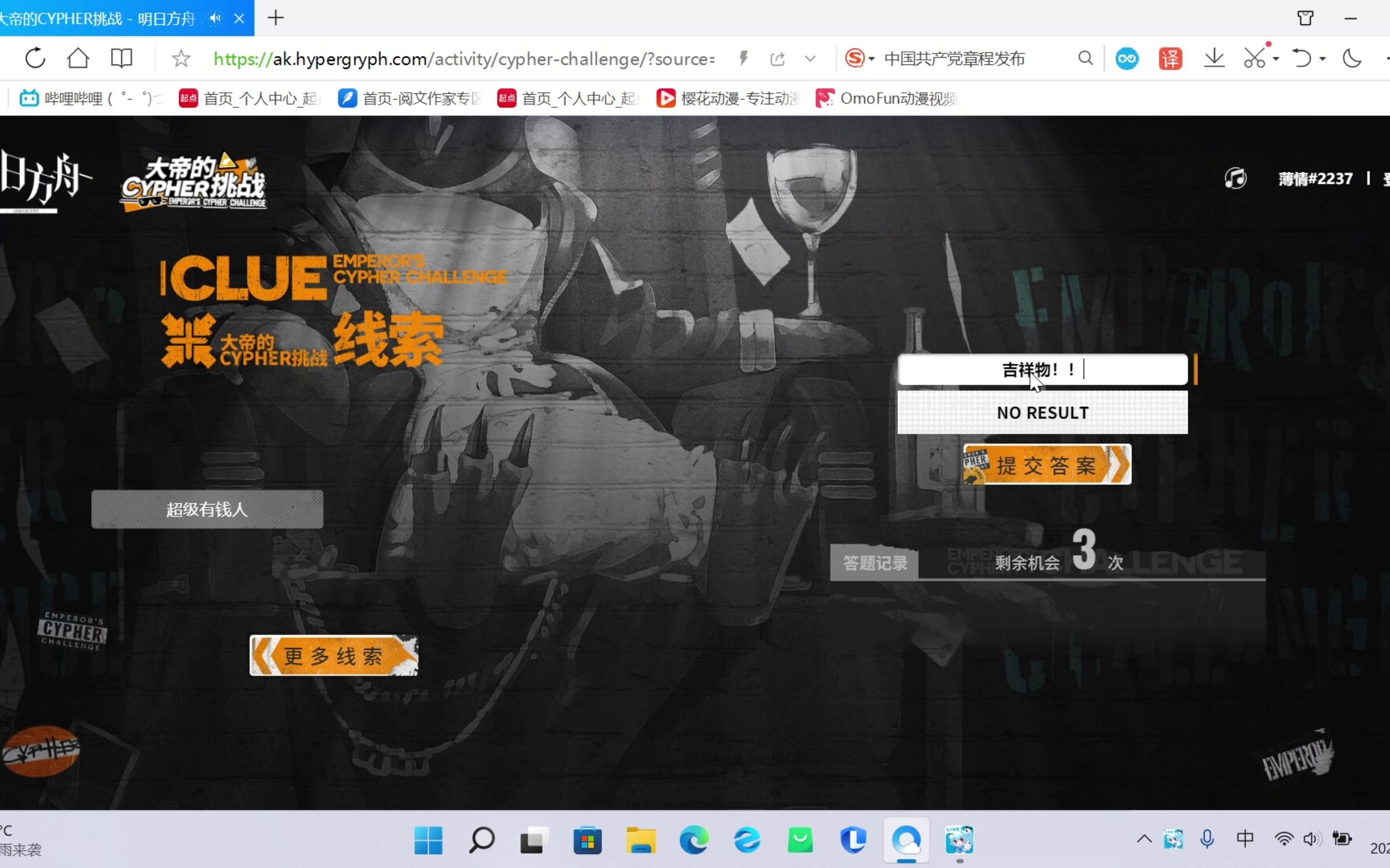This screenshot has height=868, width=1390.
Task: Open the reading mode book icon
Action: (x=121, y=58)
